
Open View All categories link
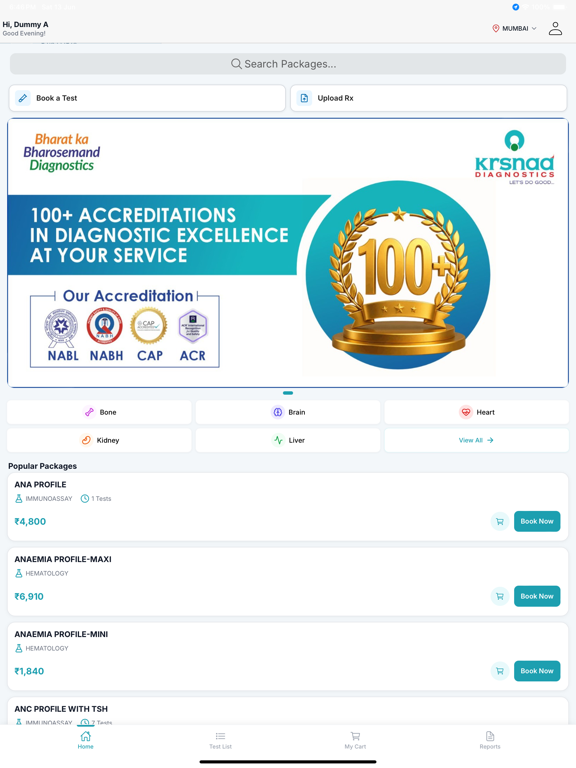(477, 440)
